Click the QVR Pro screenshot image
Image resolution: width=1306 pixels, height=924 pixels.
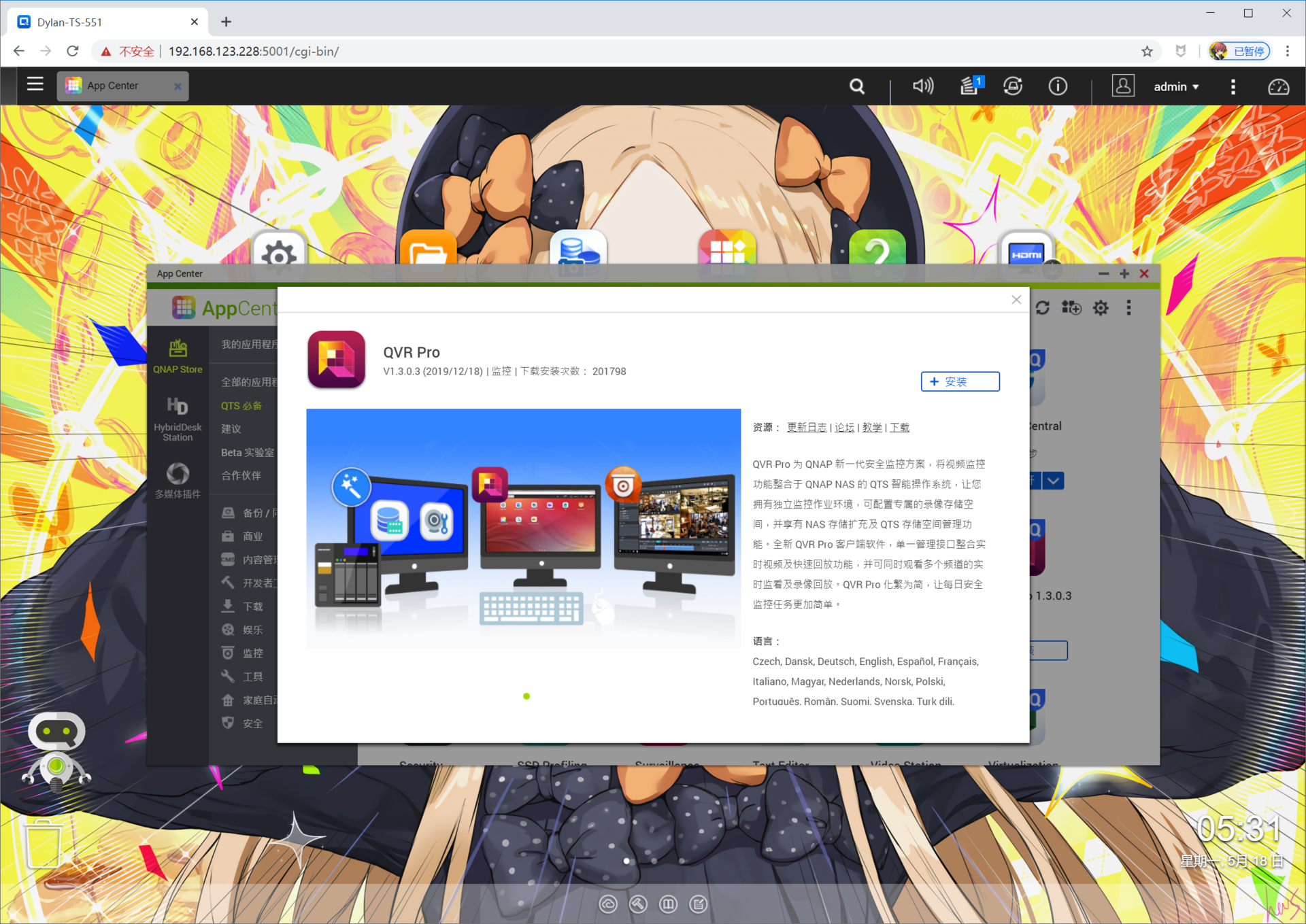click(x=523, y=528)
